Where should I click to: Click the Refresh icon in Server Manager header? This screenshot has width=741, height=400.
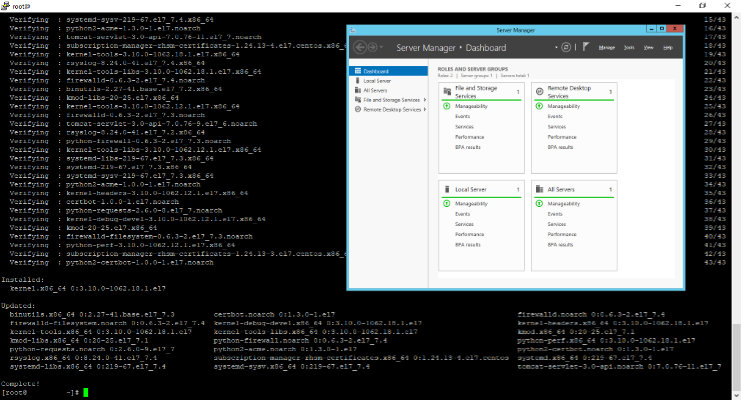566,48
